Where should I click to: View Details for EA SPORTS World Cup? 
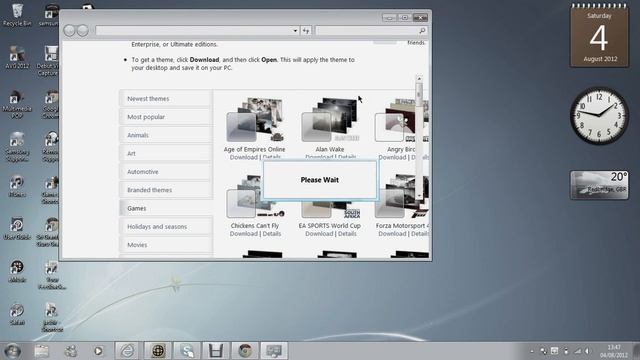tap(347, 234)
